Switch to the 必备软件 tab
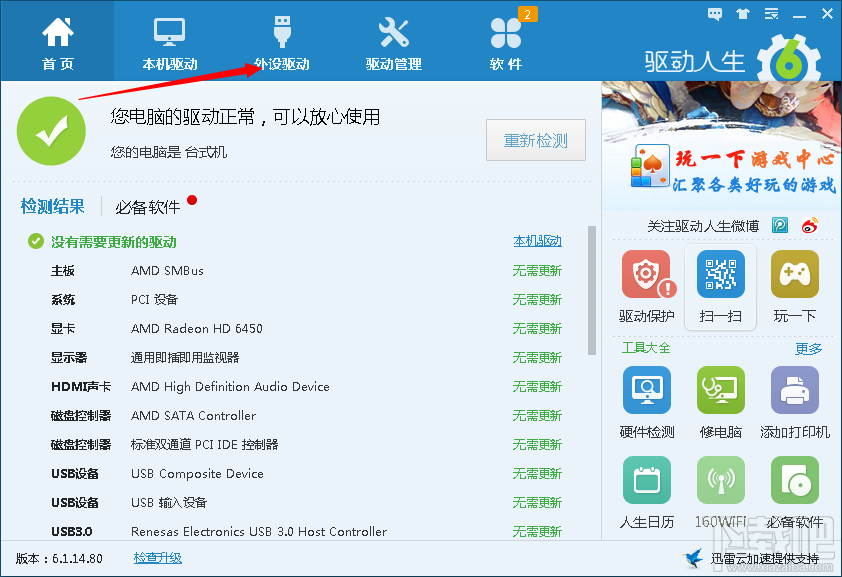This screenshot has width=842, height=577. click(148, 207)
